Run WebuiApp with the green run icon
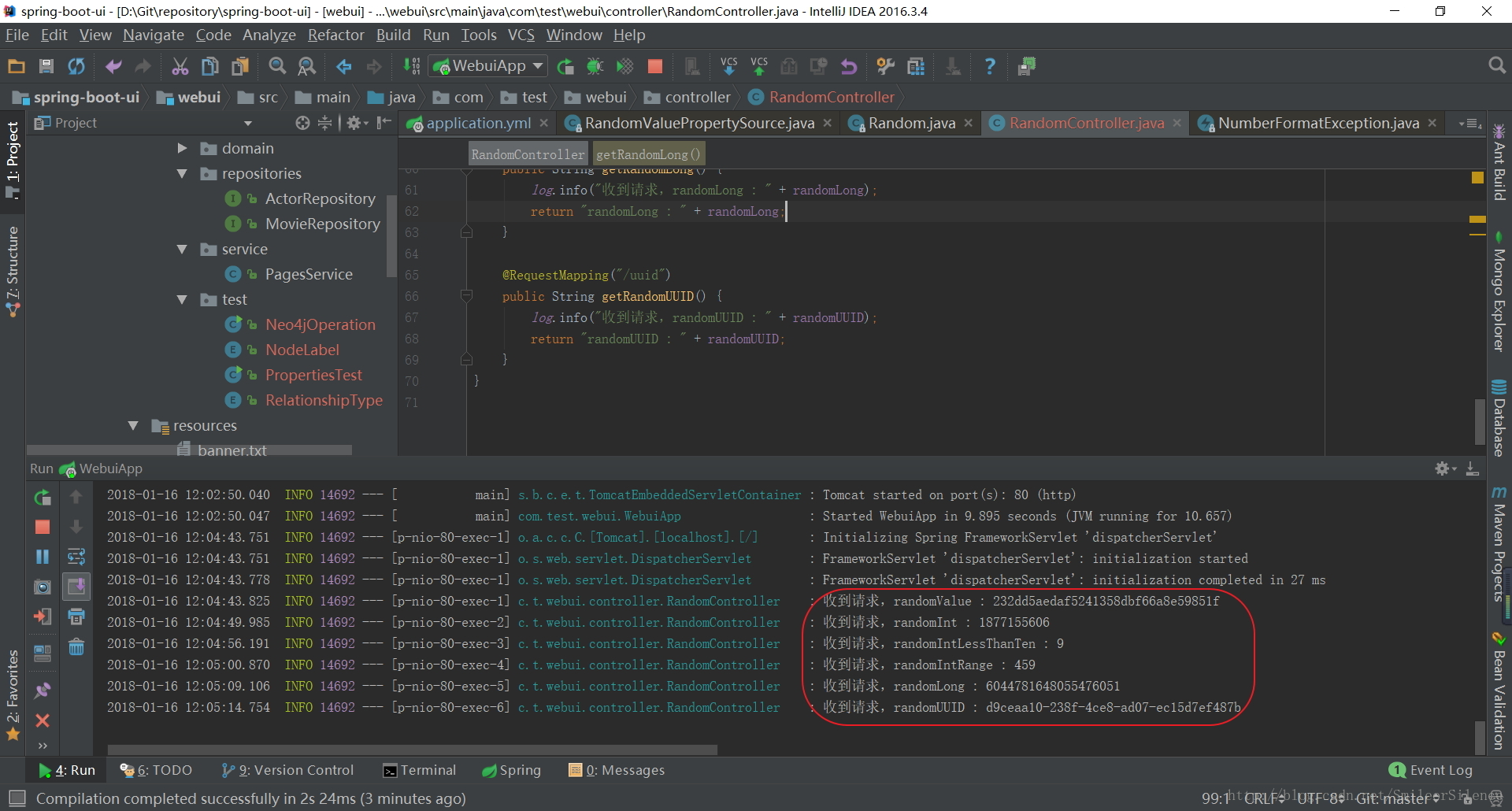 pos(565,66)
